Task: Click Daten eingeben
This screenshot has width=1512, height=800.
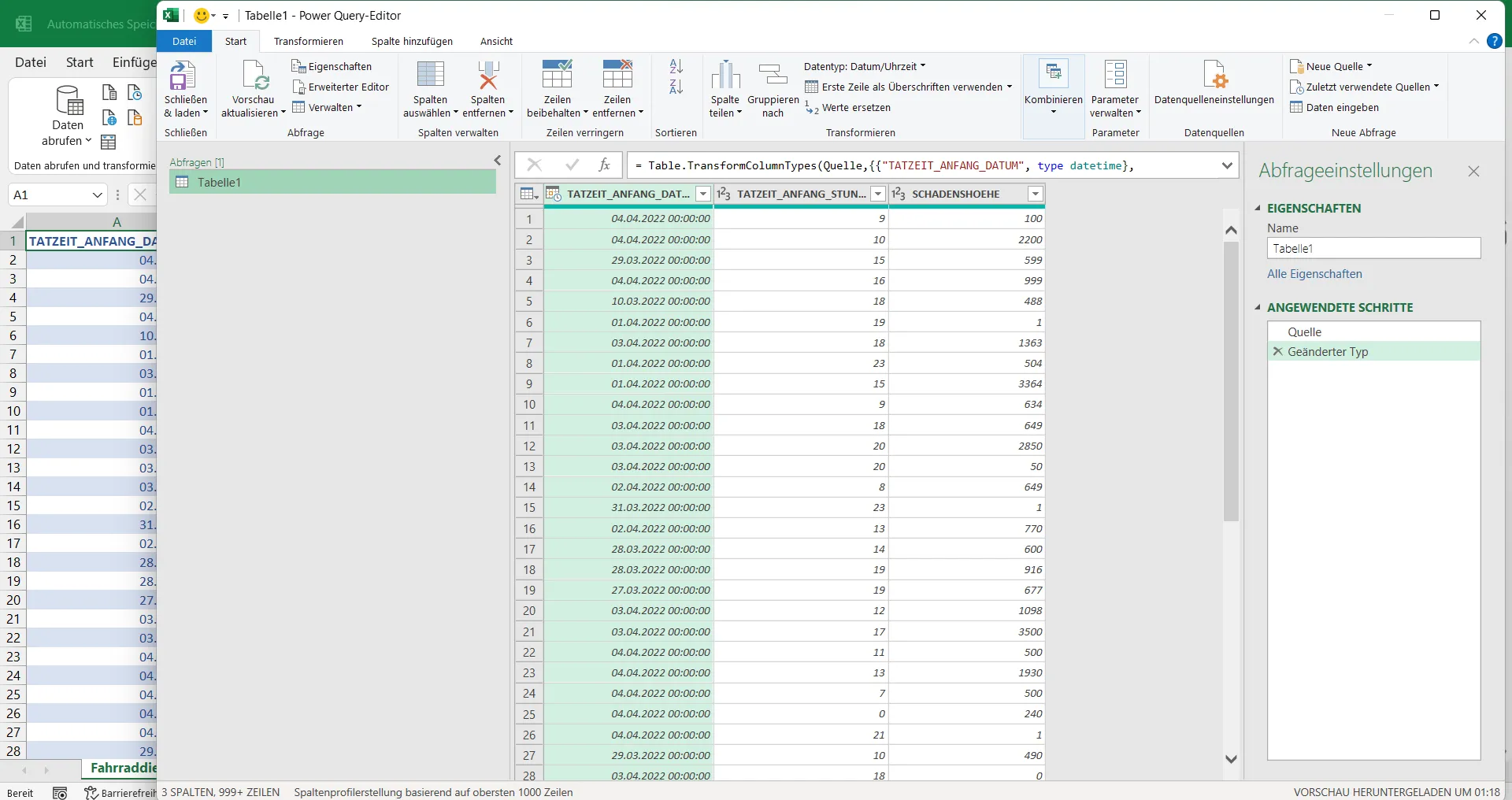Action: pos(1334,108)
